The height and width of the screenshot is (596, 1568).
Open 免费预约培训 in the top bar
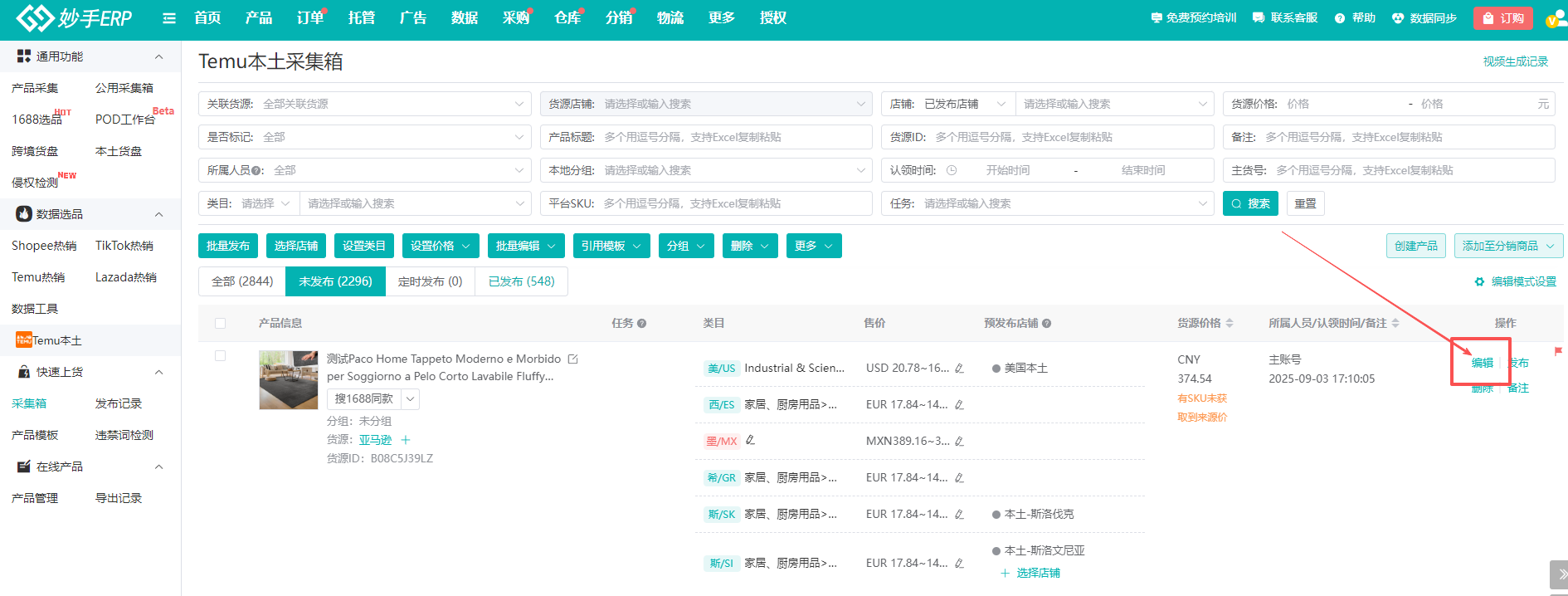[1194, 17]
